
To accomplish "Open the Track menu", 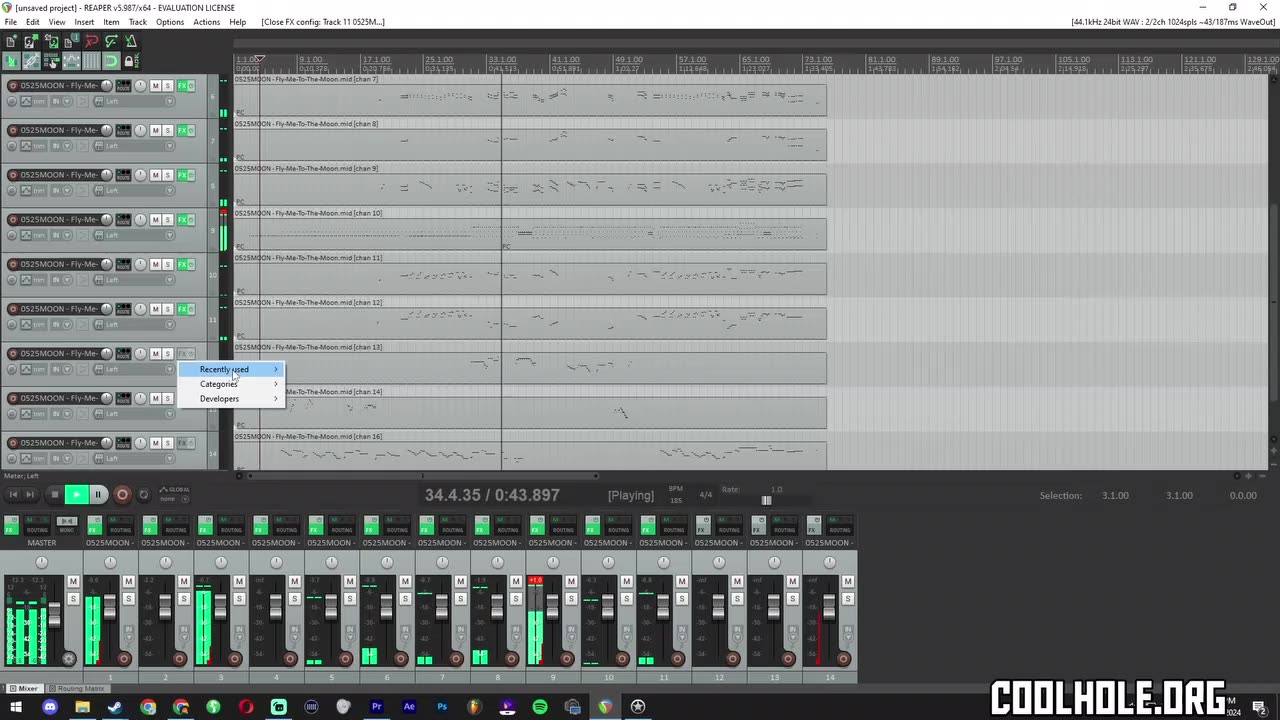I will [138, 22].
